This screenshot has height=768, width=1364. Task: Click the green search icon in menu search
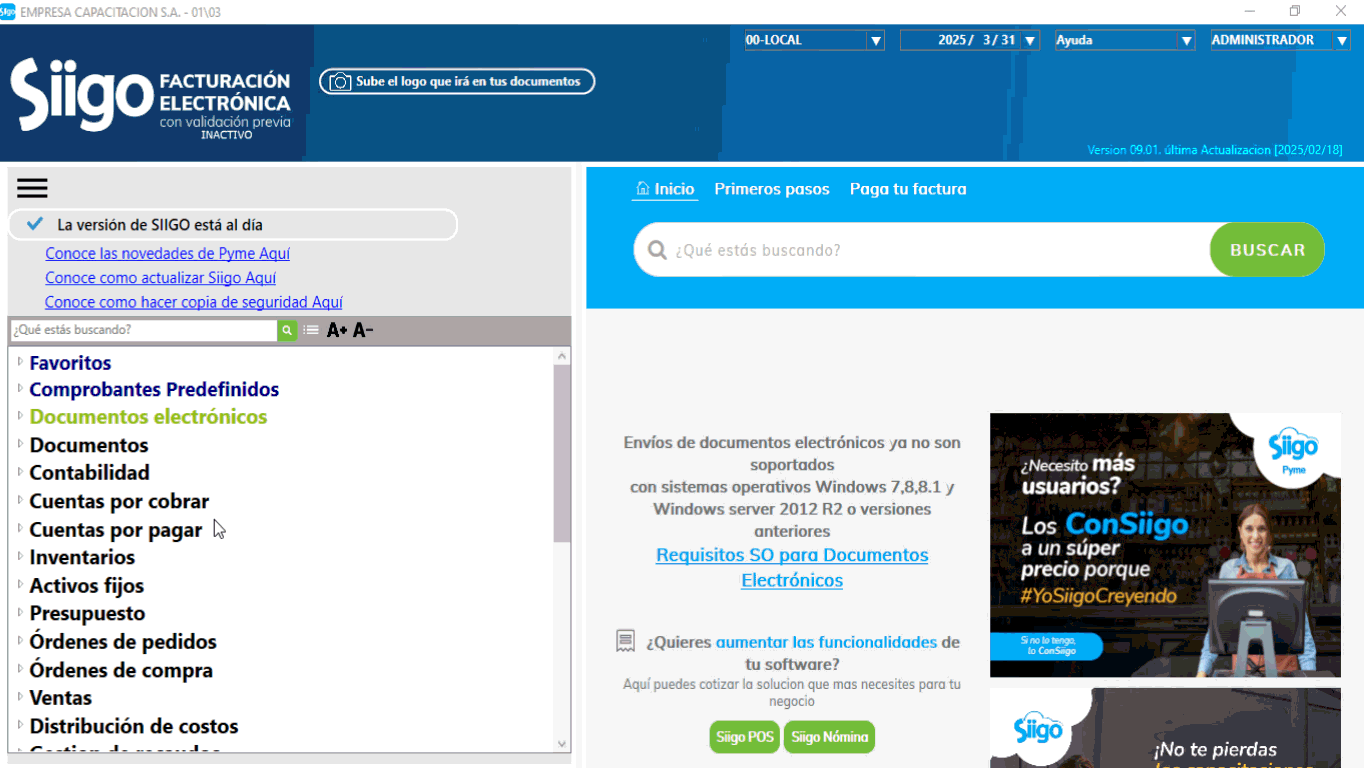[287, 330]
